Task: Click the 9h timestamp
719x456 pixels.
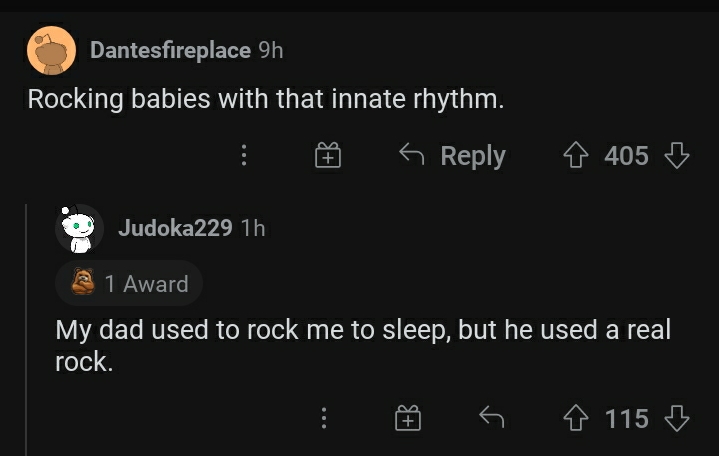Action: [271, 50]
